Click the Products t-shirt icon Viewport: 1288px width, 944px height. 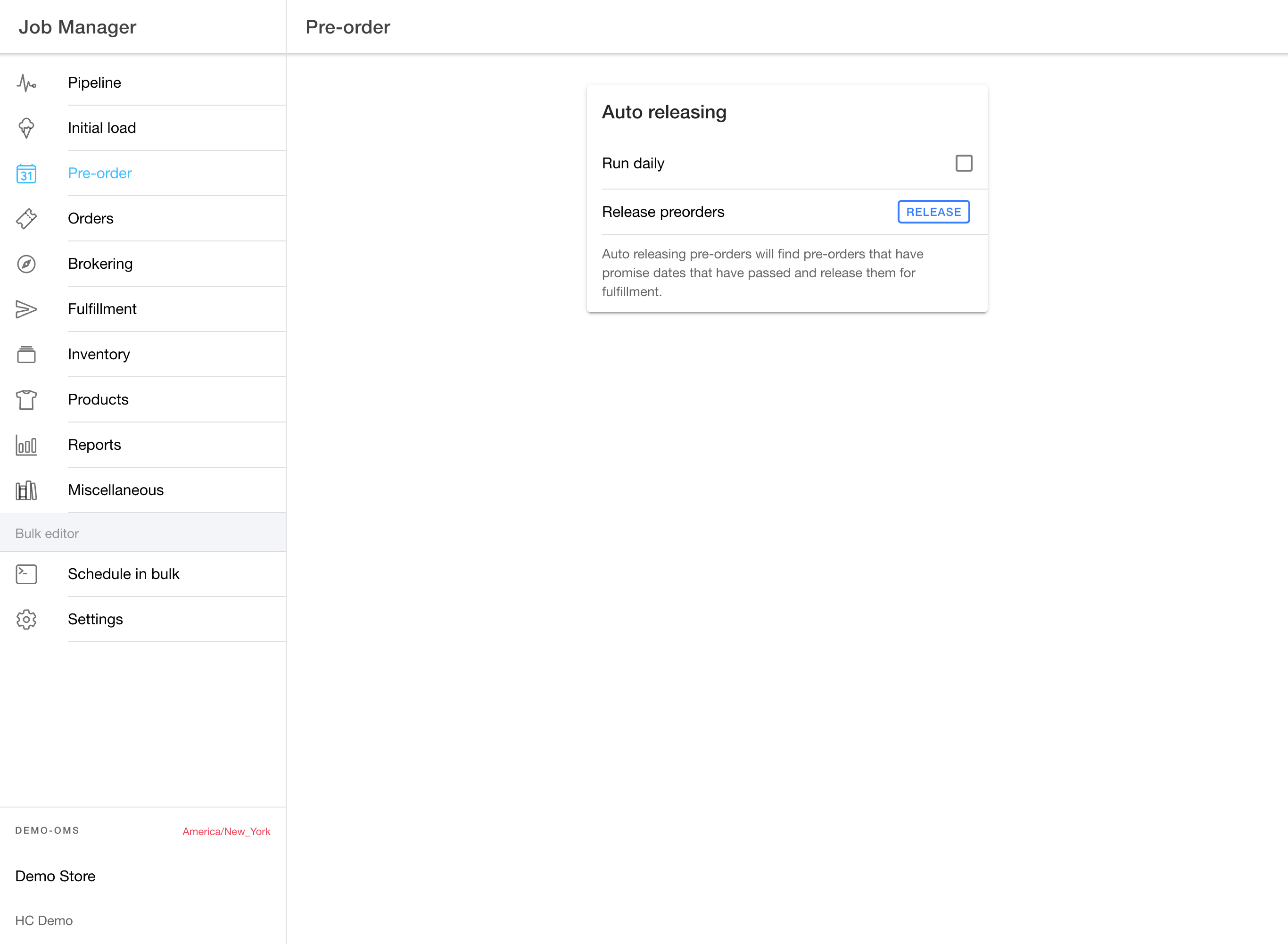(x=26, y=399)
